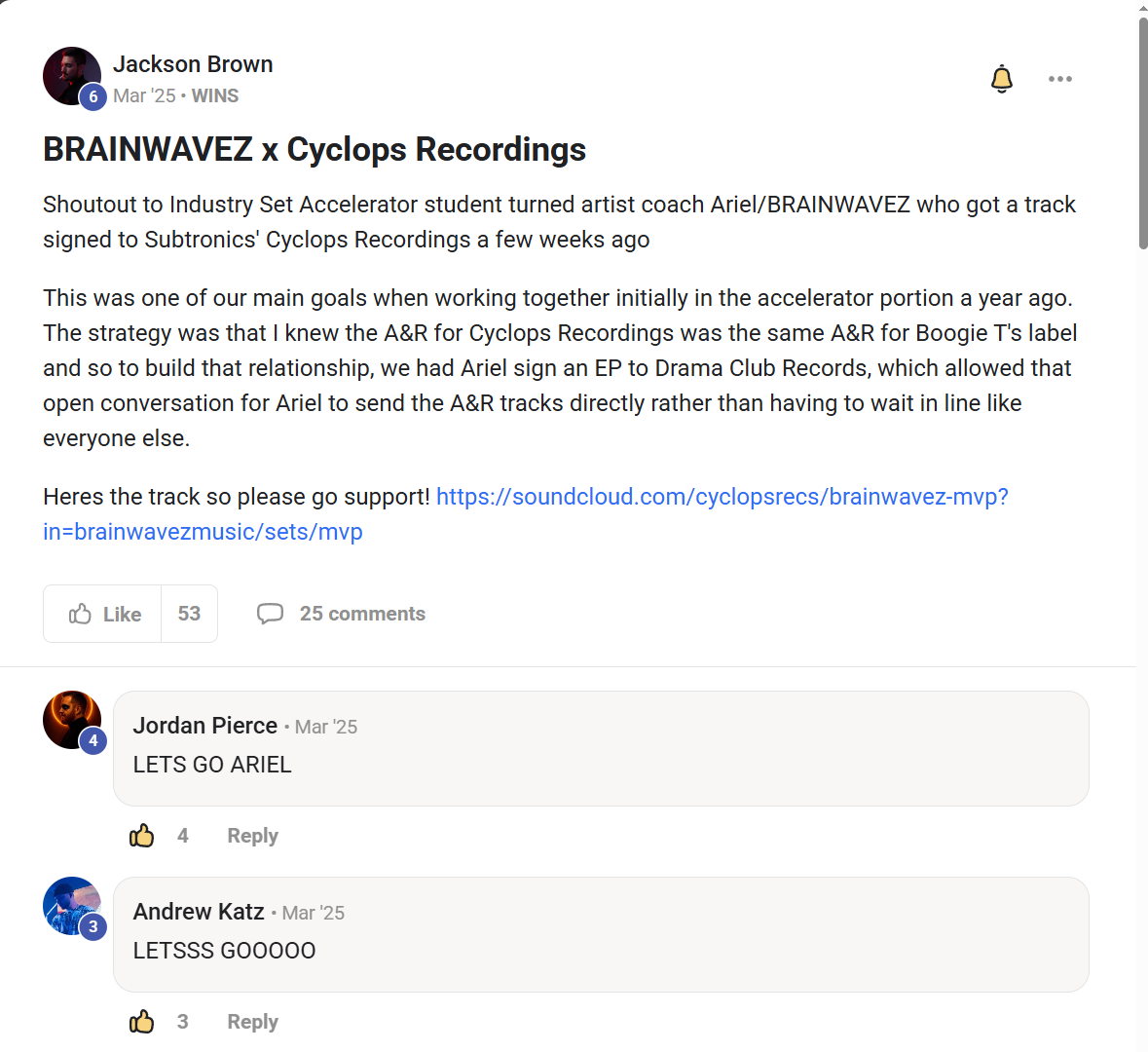Click the speech bubble comments icon
This screenshot has width=1148, height=1052.
point(270,614)
